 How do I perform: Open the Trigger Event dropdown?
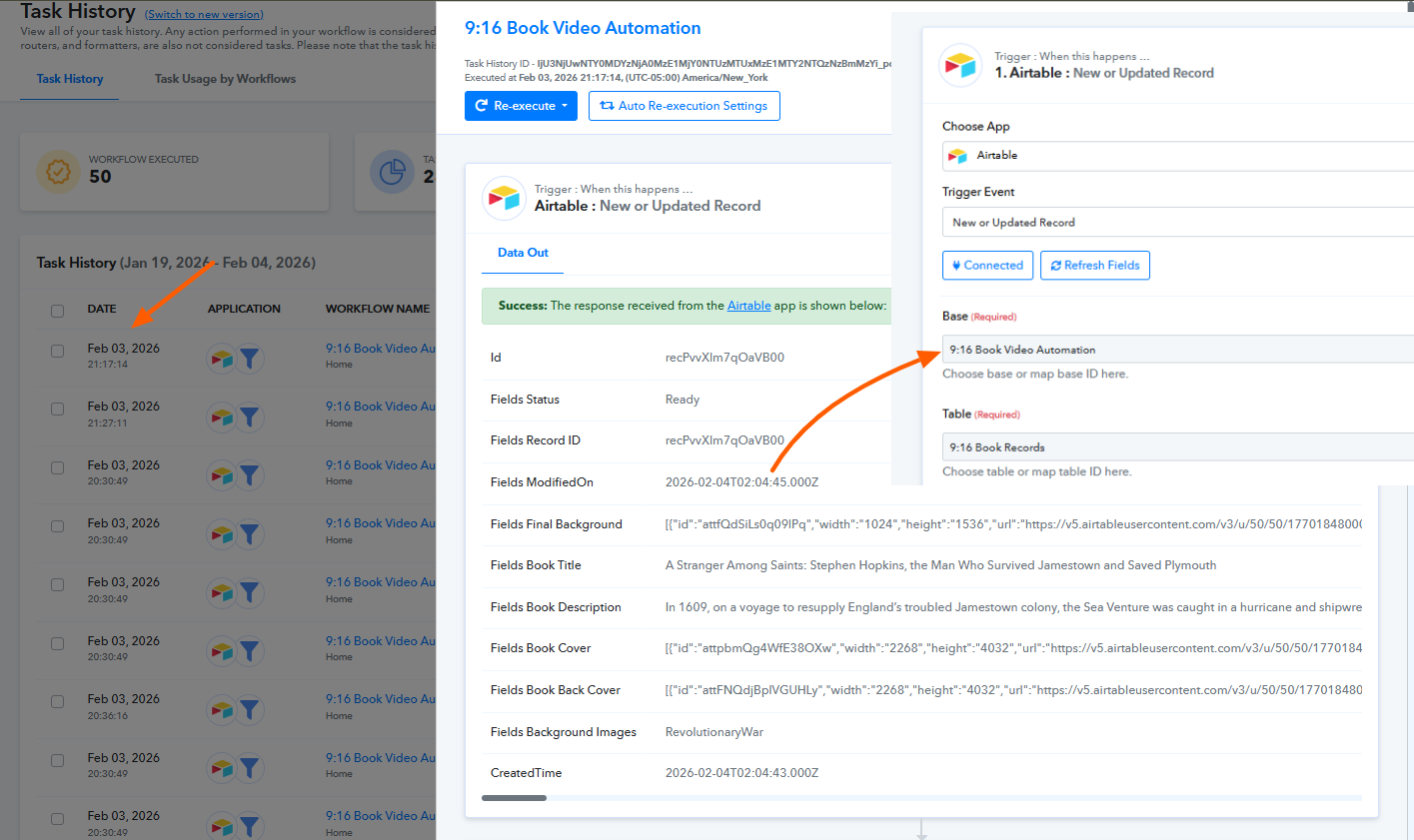[x=1177, y=223]
